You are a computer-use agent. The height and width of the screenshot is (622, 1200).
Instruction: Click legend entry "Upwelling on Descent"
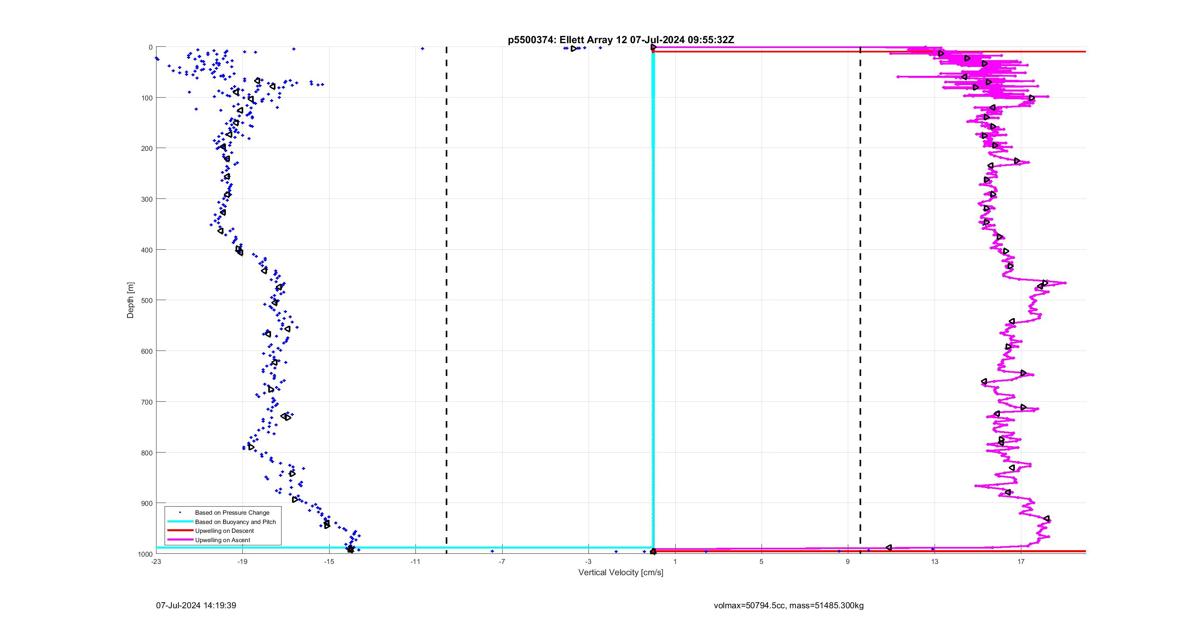point(224,531)
